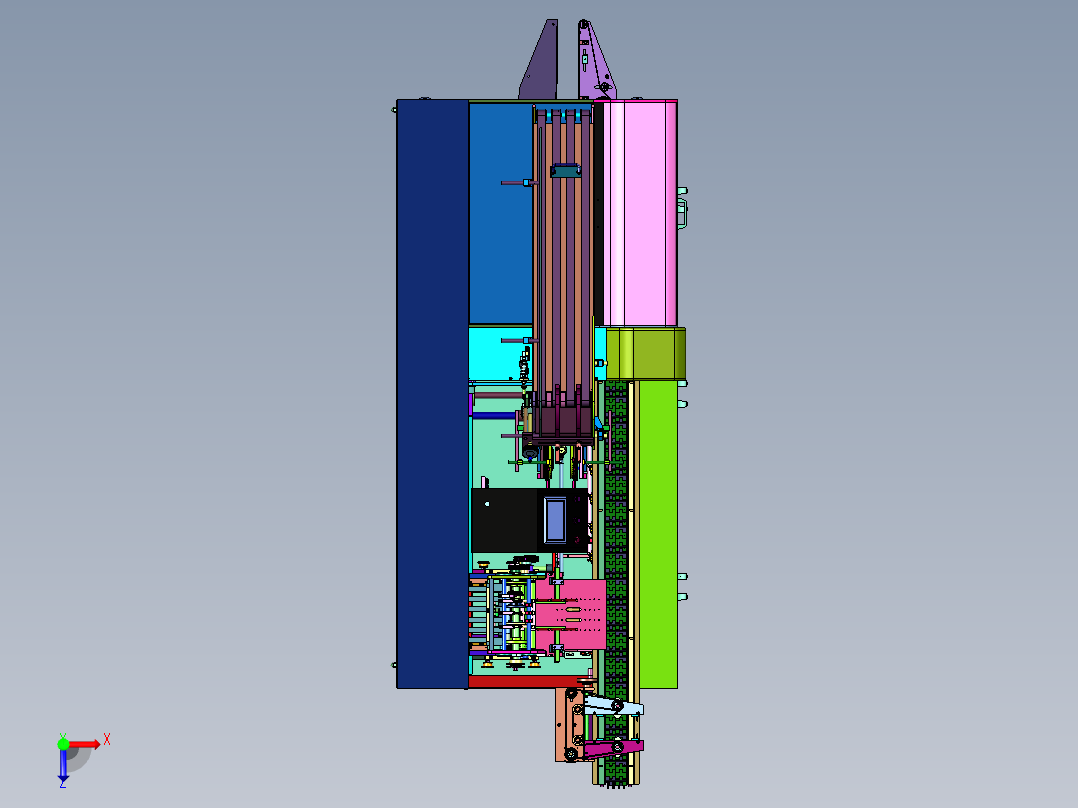This screenshot has width=1078, height=808.
Task: Select the red bar at machine bottom
Action: pyautogui.click(x=524, y=681)
